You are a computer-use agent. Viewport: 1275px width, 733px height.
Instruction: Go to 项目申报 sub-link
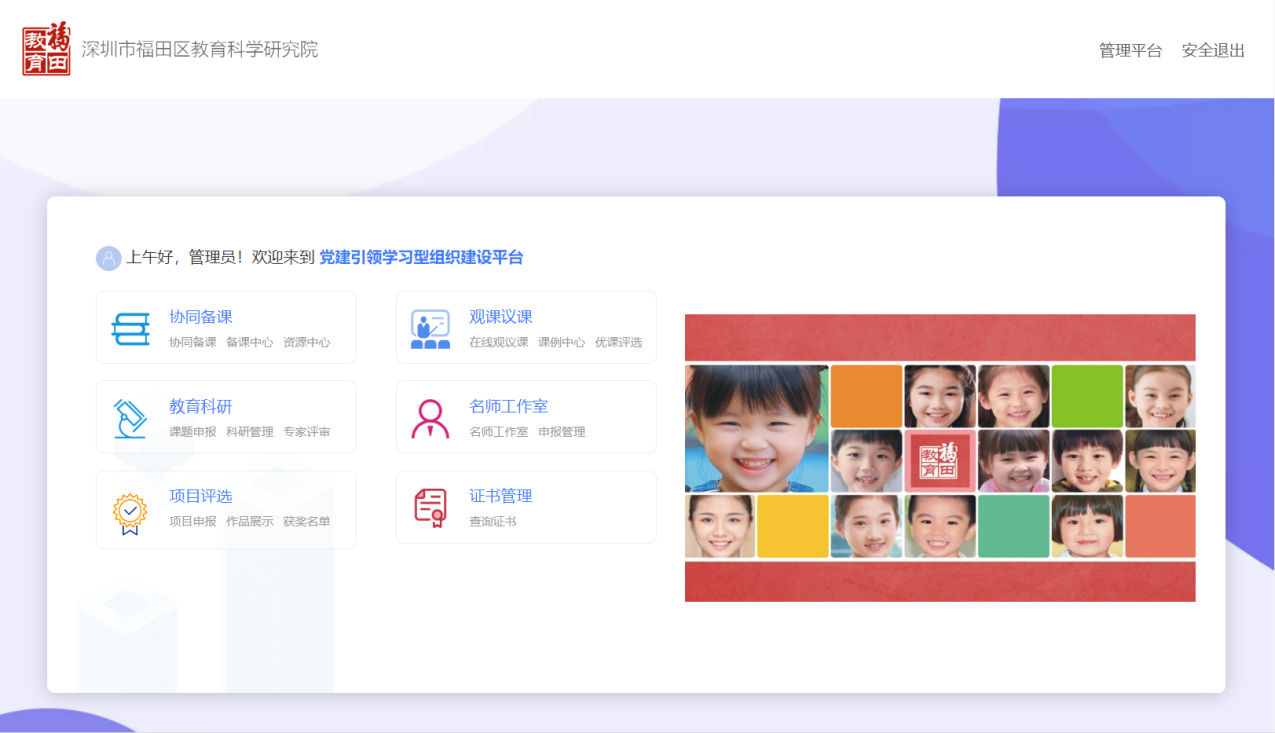[x=193, y=521]
